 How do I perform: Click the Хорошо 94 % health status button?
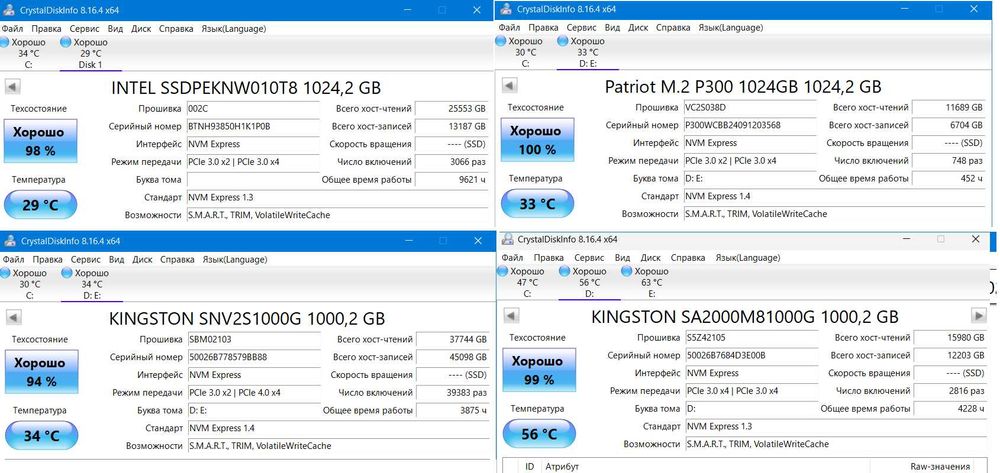40,372
